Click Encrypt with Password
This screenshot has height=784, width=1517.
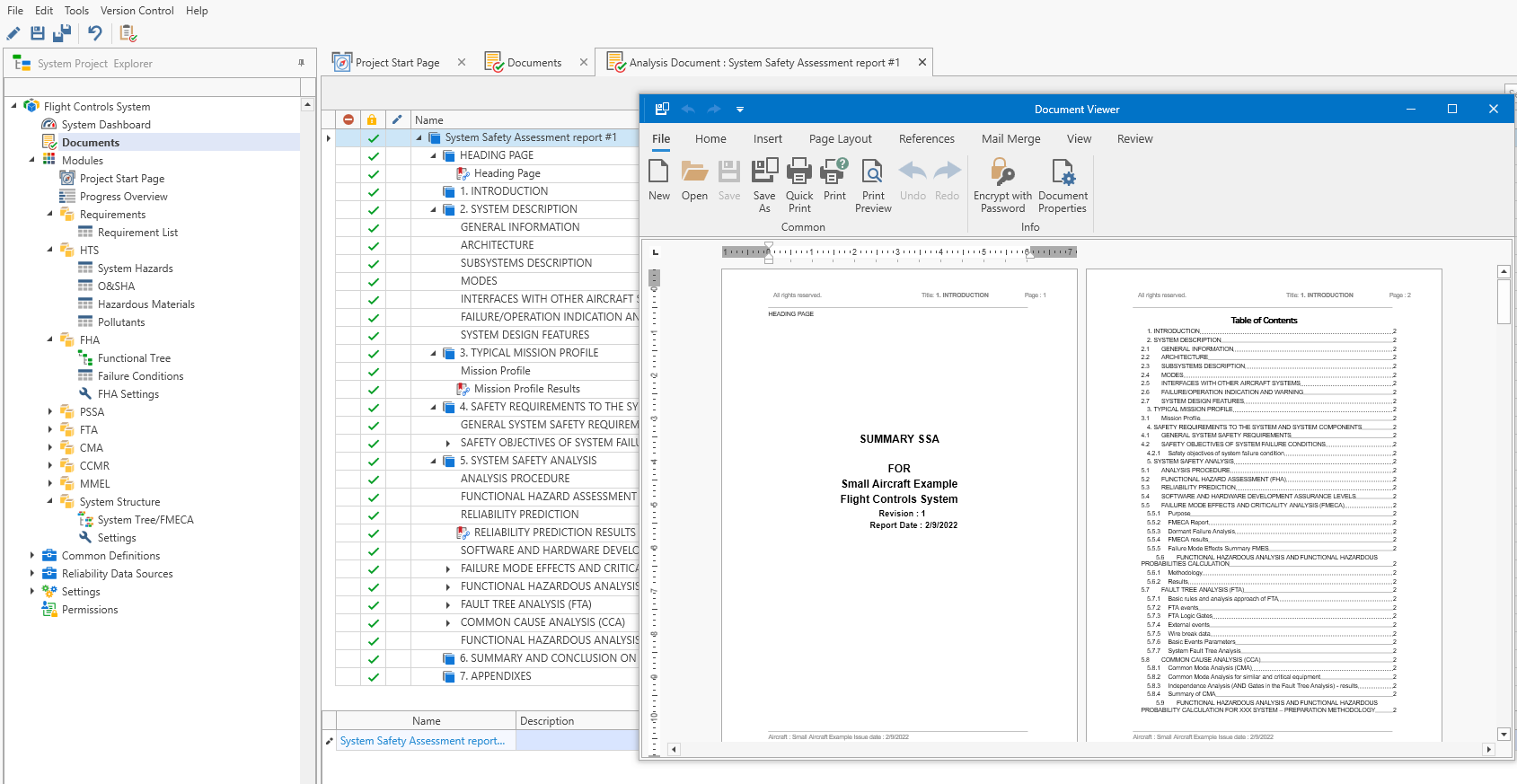click(x=1002, y=186)
